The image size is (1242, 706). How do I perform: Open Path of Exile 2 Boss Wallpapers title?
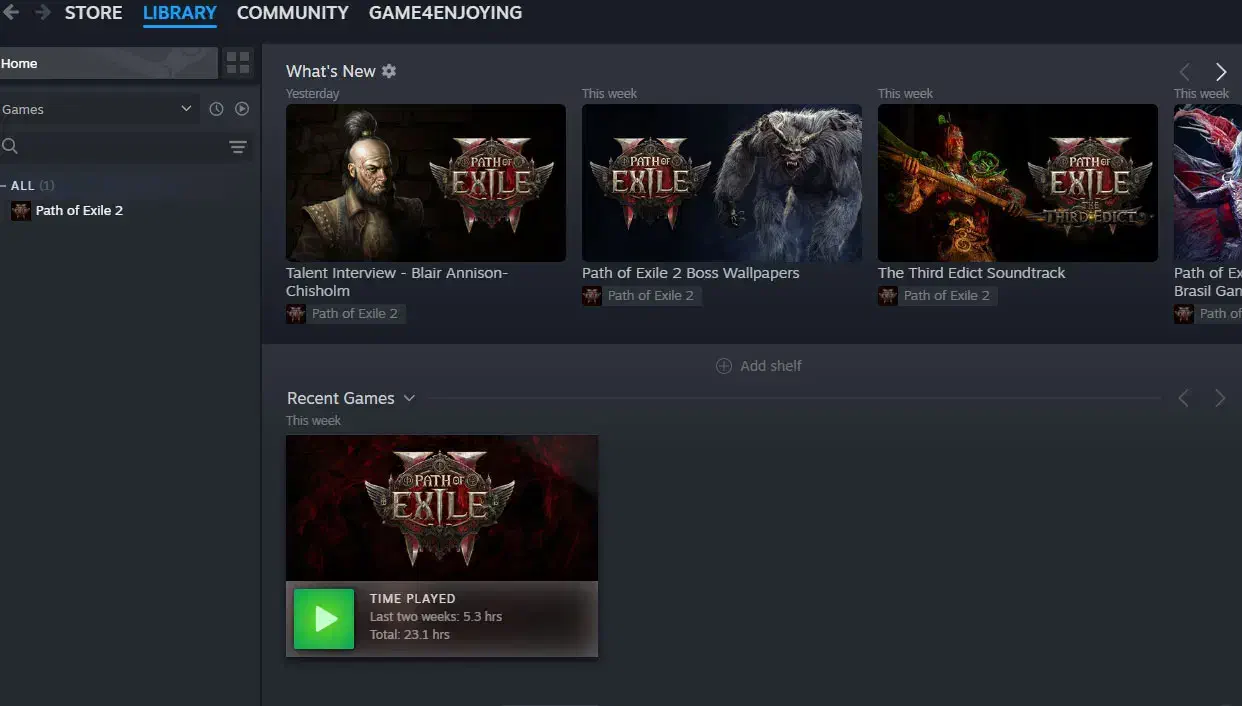coord(691,273)
